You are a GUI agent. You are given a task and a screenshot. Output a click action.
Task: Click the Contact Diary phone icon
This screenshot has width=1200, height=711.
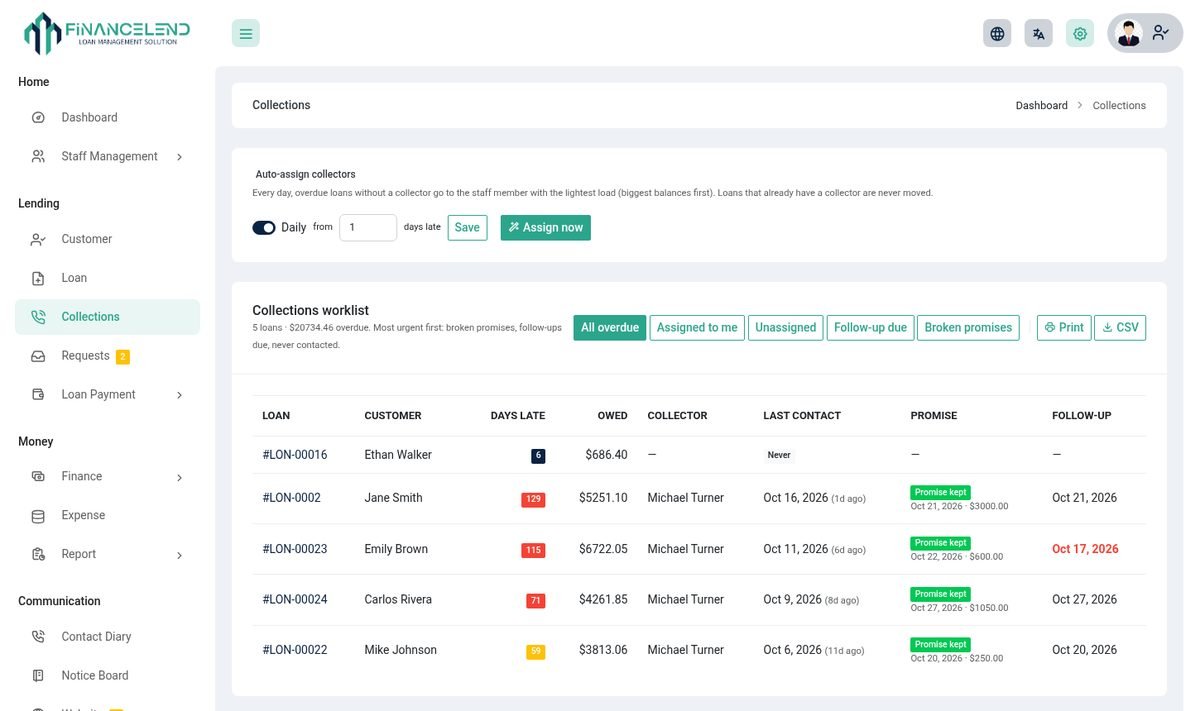[38, 637]
